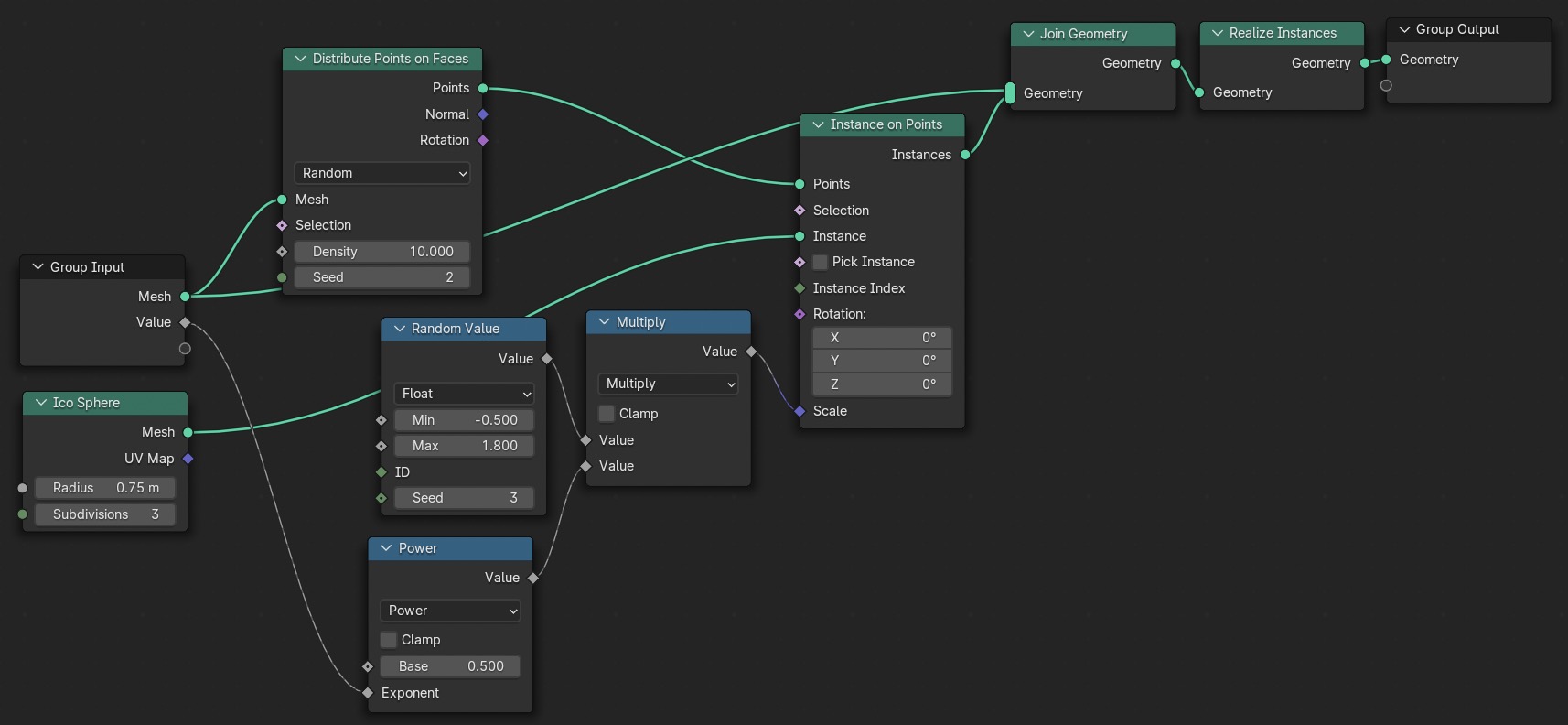Click the Points output socket on Distribute Points
The height and width of the screenshot is (725, 1568).
click(x=483, y=89)
